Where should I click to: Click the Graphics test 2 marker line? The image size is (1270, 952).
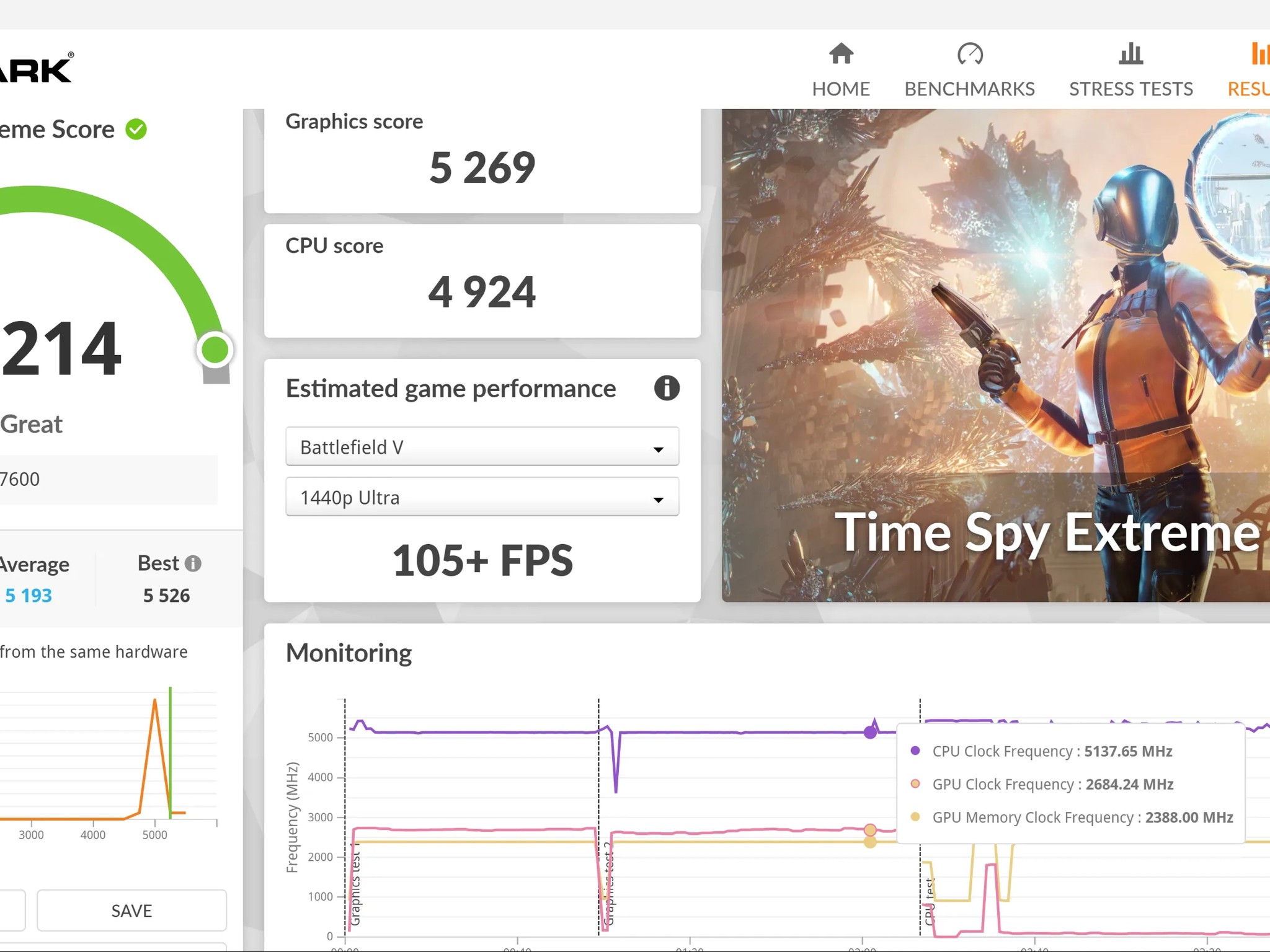598,817
